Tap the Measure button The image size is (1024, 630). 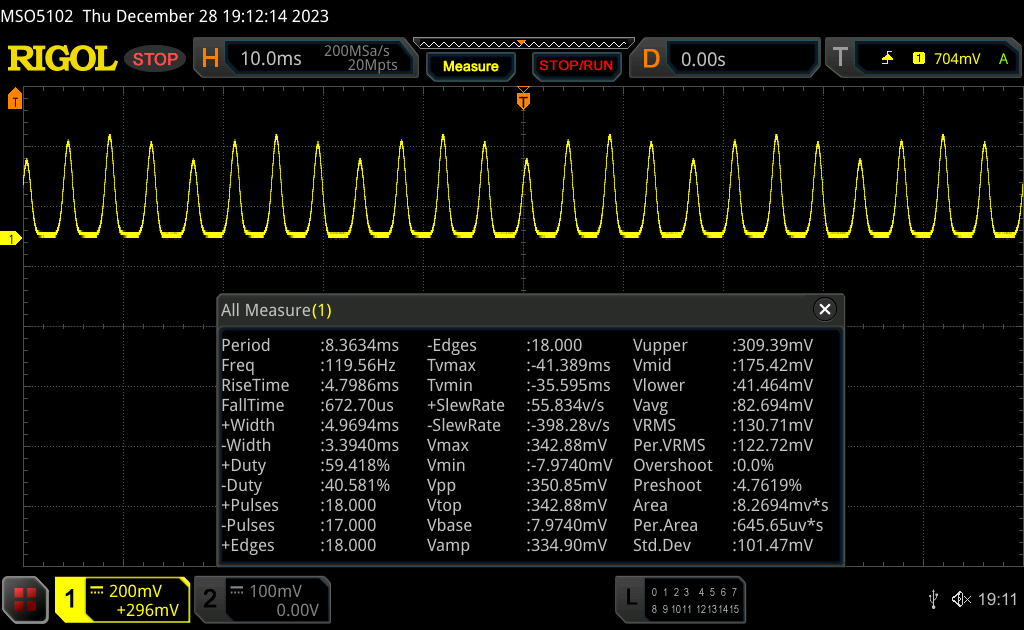point(471,66)
